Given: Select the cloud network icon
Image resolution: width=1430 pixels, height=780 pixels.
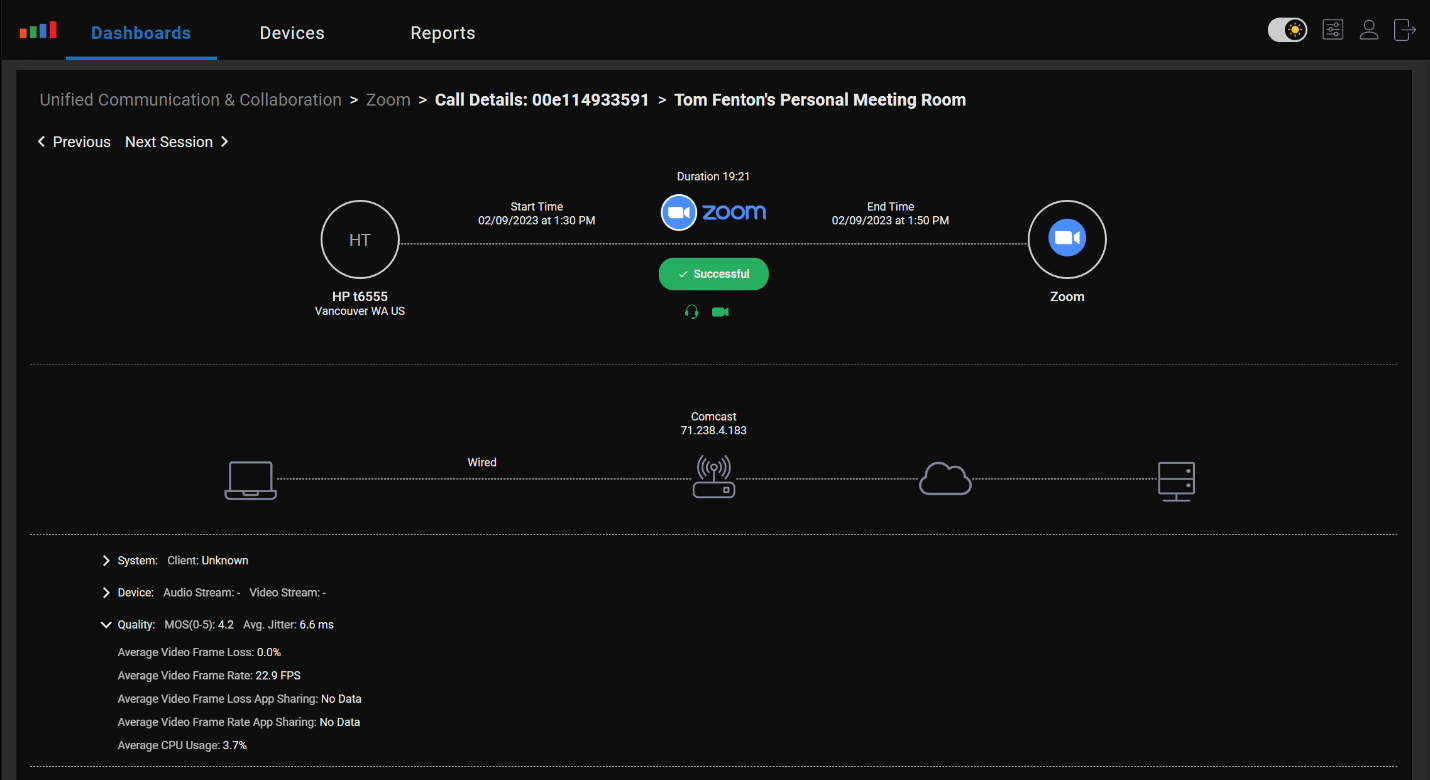Looking at the screenshot, I should pos(945,479).
